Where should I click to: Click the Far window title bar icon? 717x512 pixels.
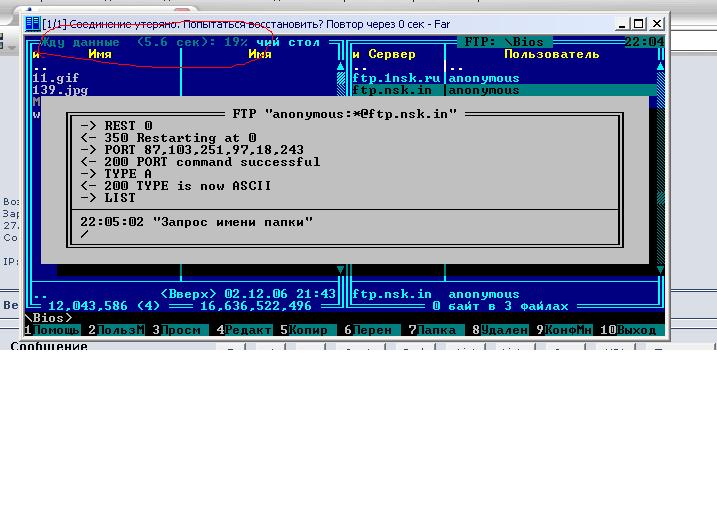(x=32, y=23)
